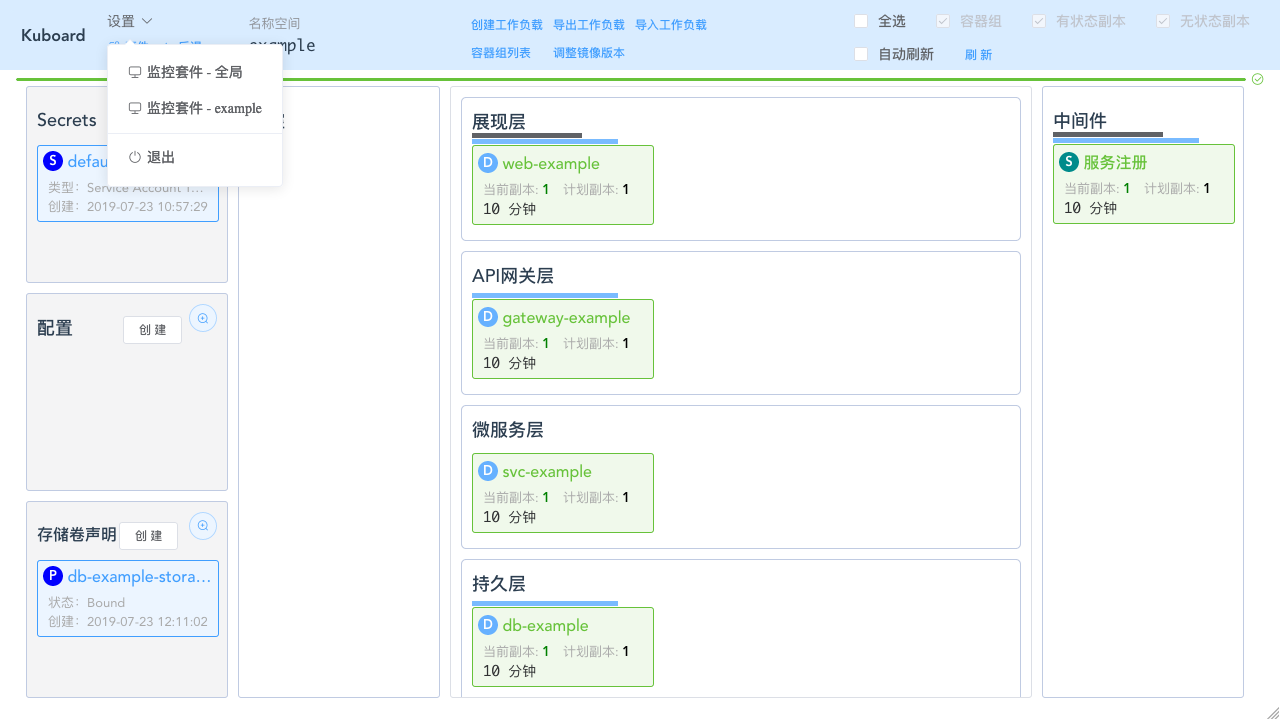Image resolution: width=1280 pixels, height=720 pixels.
Task: Click the power icon next to 退出
Action: pyautogui.click(x=134, y=156)
